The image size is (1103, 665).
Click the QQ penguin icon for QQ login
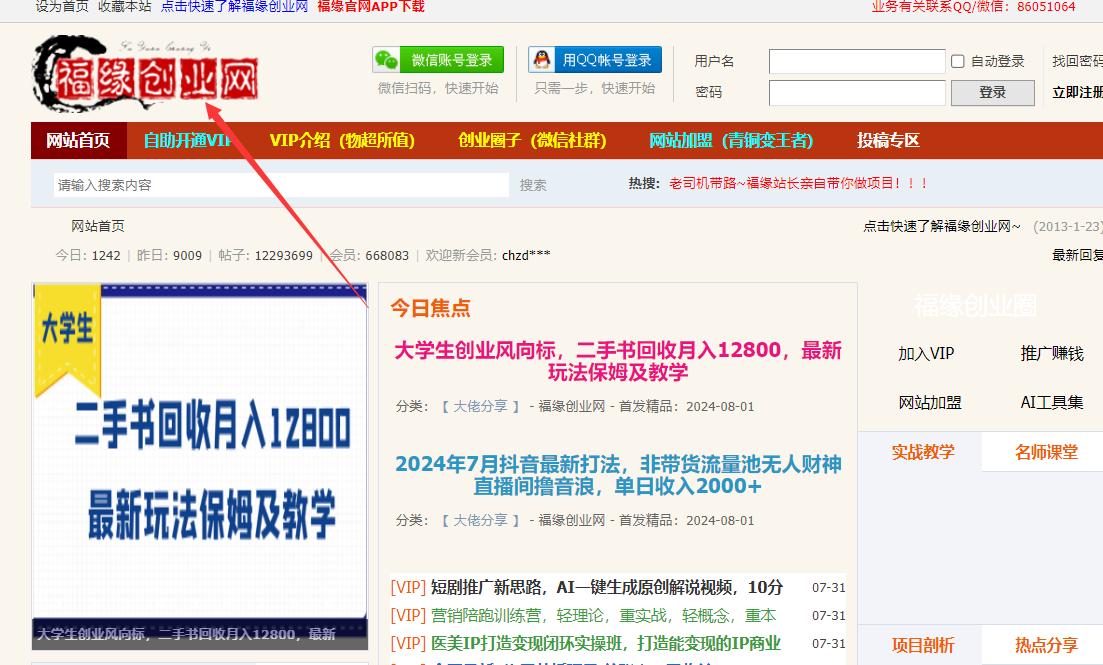click(x=540, y=59)
